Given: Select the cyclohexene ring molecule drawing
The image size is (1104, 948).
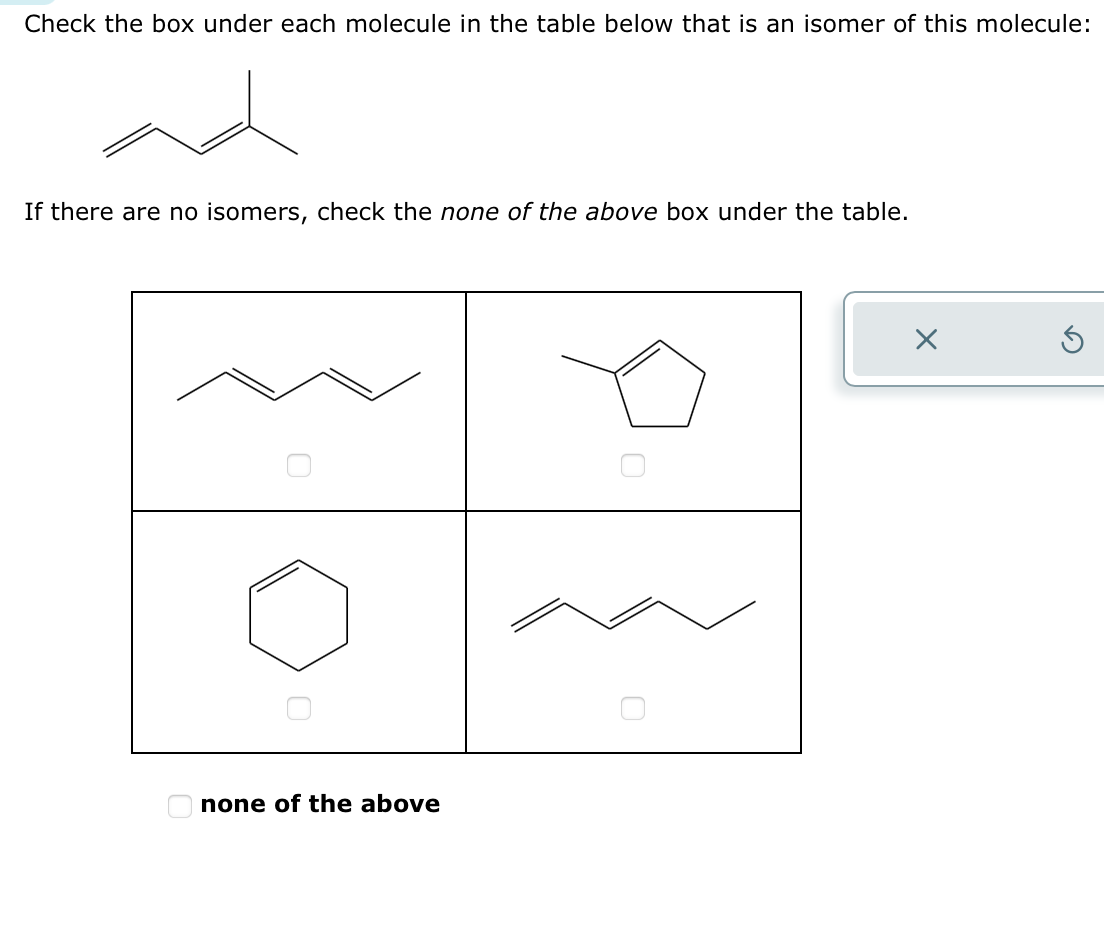Looking at the screenshot, I should click(x=299, y=613).
